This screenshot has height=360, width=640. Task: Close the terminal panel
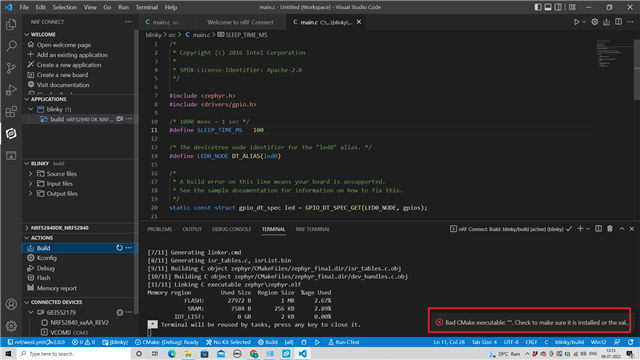pos(632,229)
